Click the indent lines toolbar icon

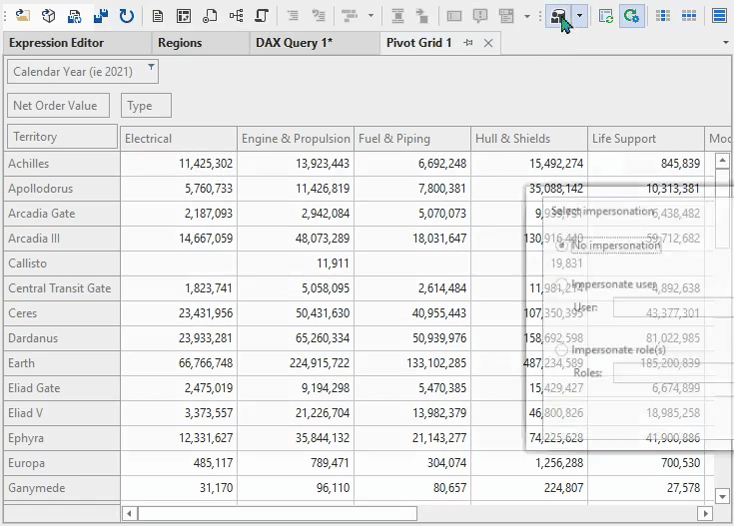(x=293, y=16)
